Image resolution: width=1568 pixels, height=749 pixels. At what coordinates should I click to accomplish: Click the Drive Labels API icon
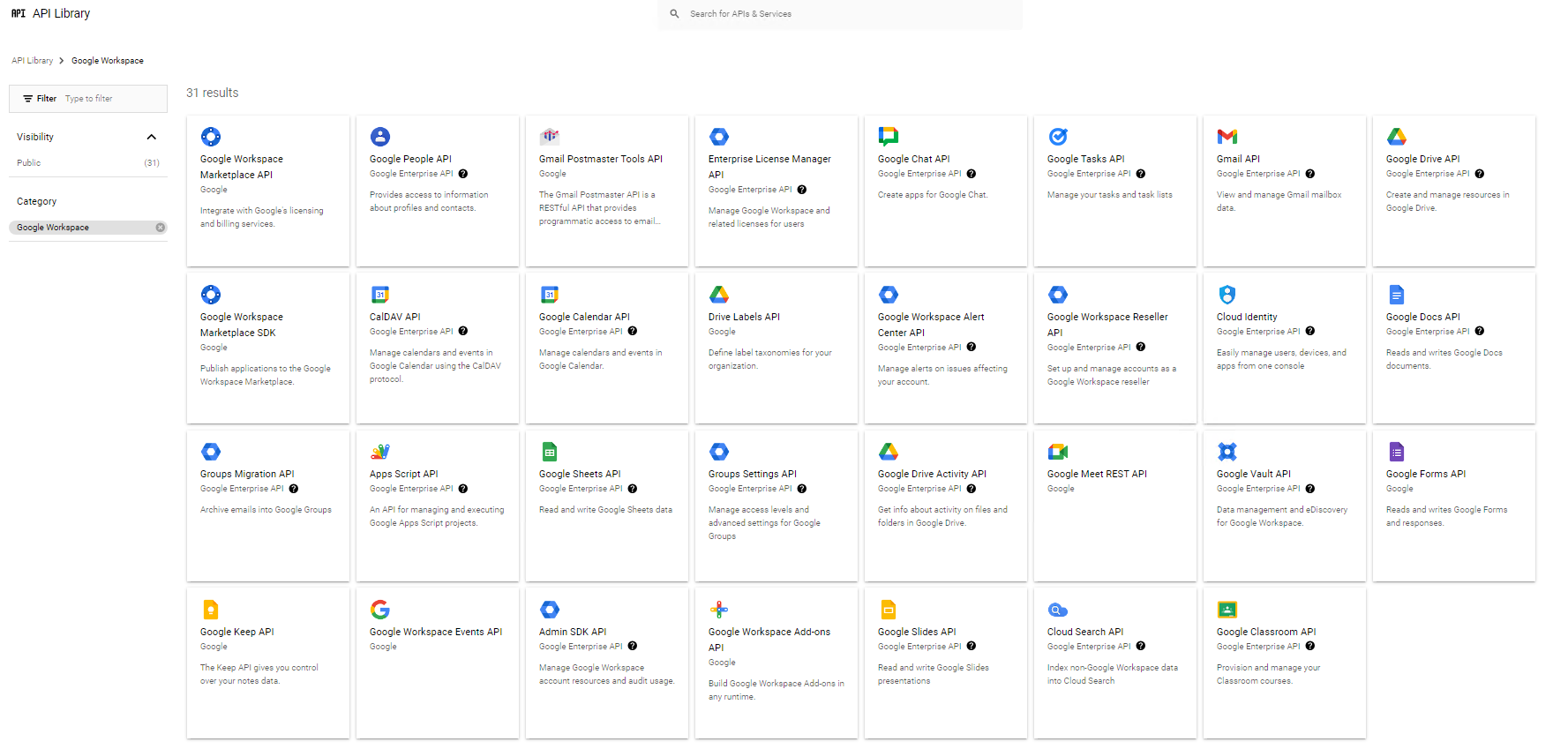coord(719,295)
